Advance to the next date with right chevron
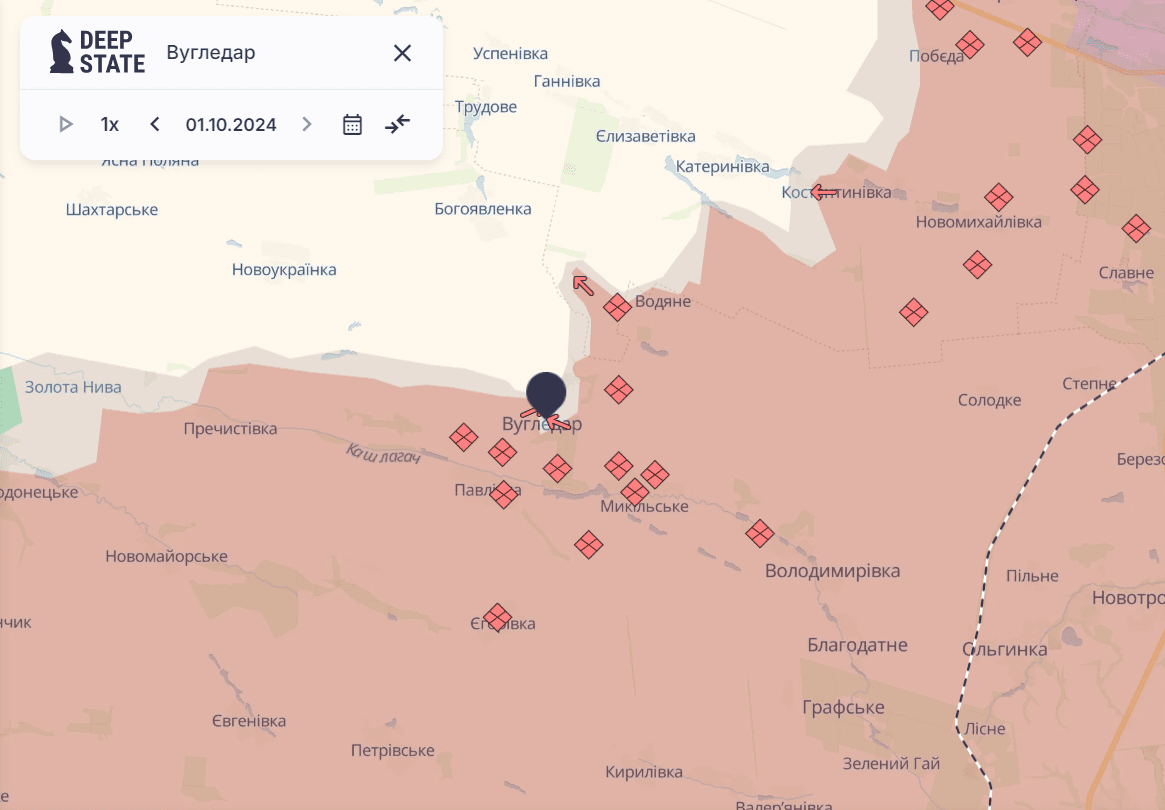 coord(307,124)
